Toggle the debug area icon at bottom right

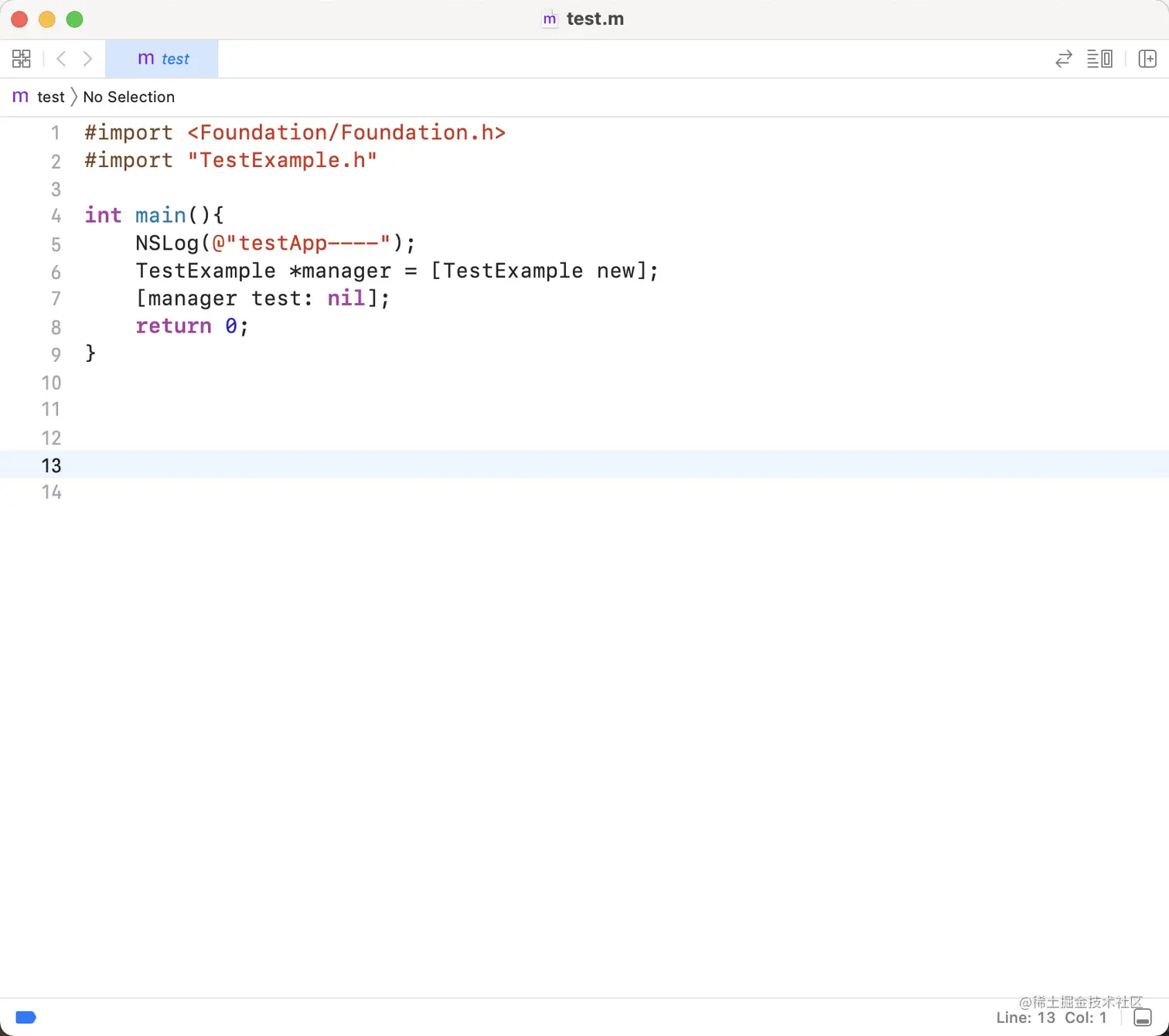tap(1143, 1017)
